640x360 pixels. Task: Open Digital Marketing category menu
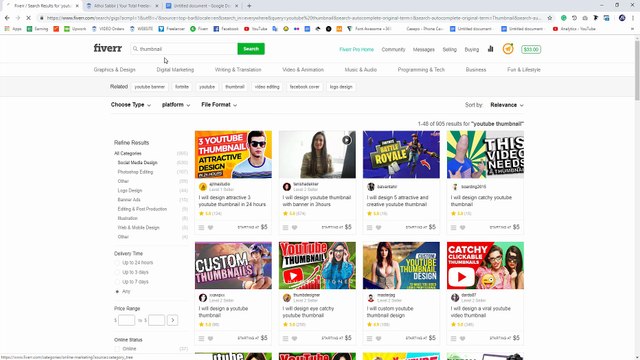tap(175, 70)
